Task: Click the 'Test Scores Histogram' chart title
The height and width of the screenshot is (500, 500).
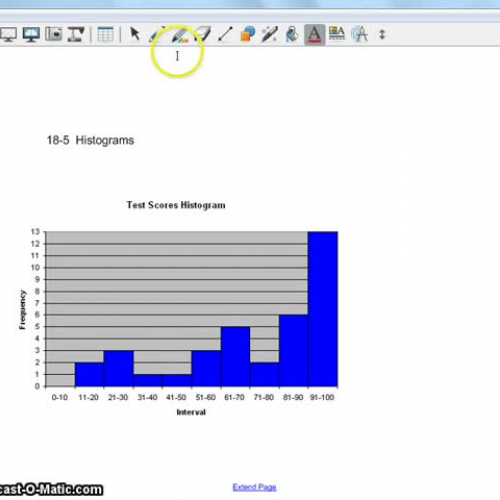Action: [x=176, y=205]
